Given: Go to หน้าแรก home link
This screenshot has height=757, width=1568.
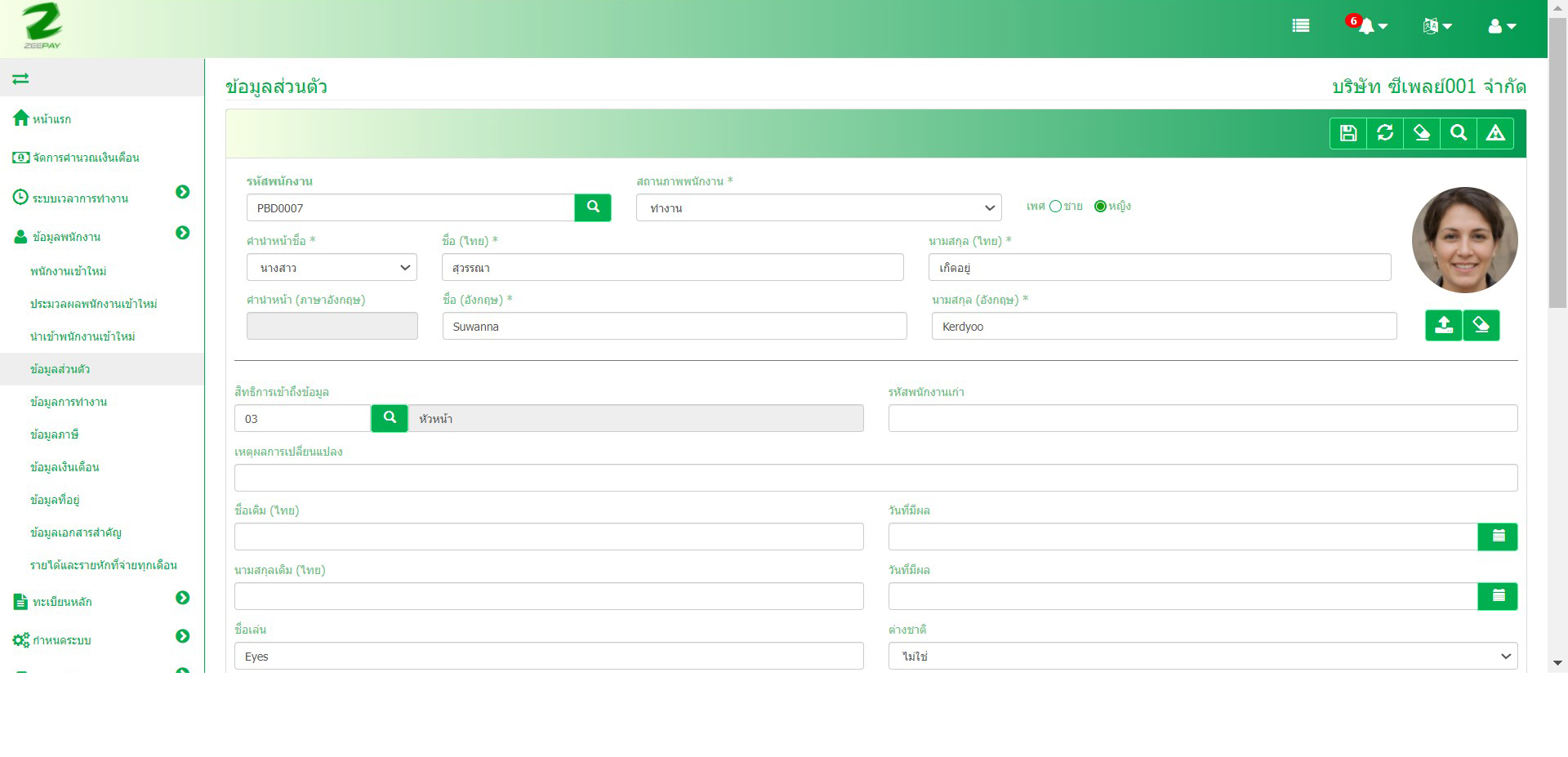Looking at the screenshot, I should pyautogui.click(x=51, y=119).
